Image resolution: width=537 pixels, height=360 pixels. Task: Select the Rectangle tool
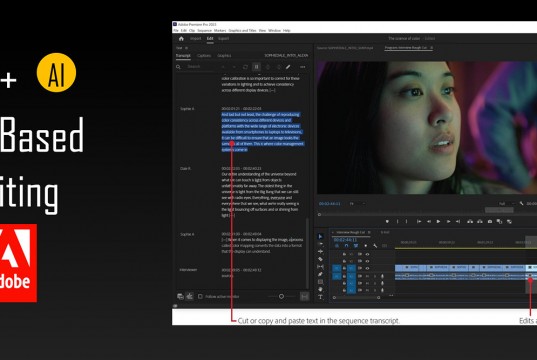tap(320, 282)
